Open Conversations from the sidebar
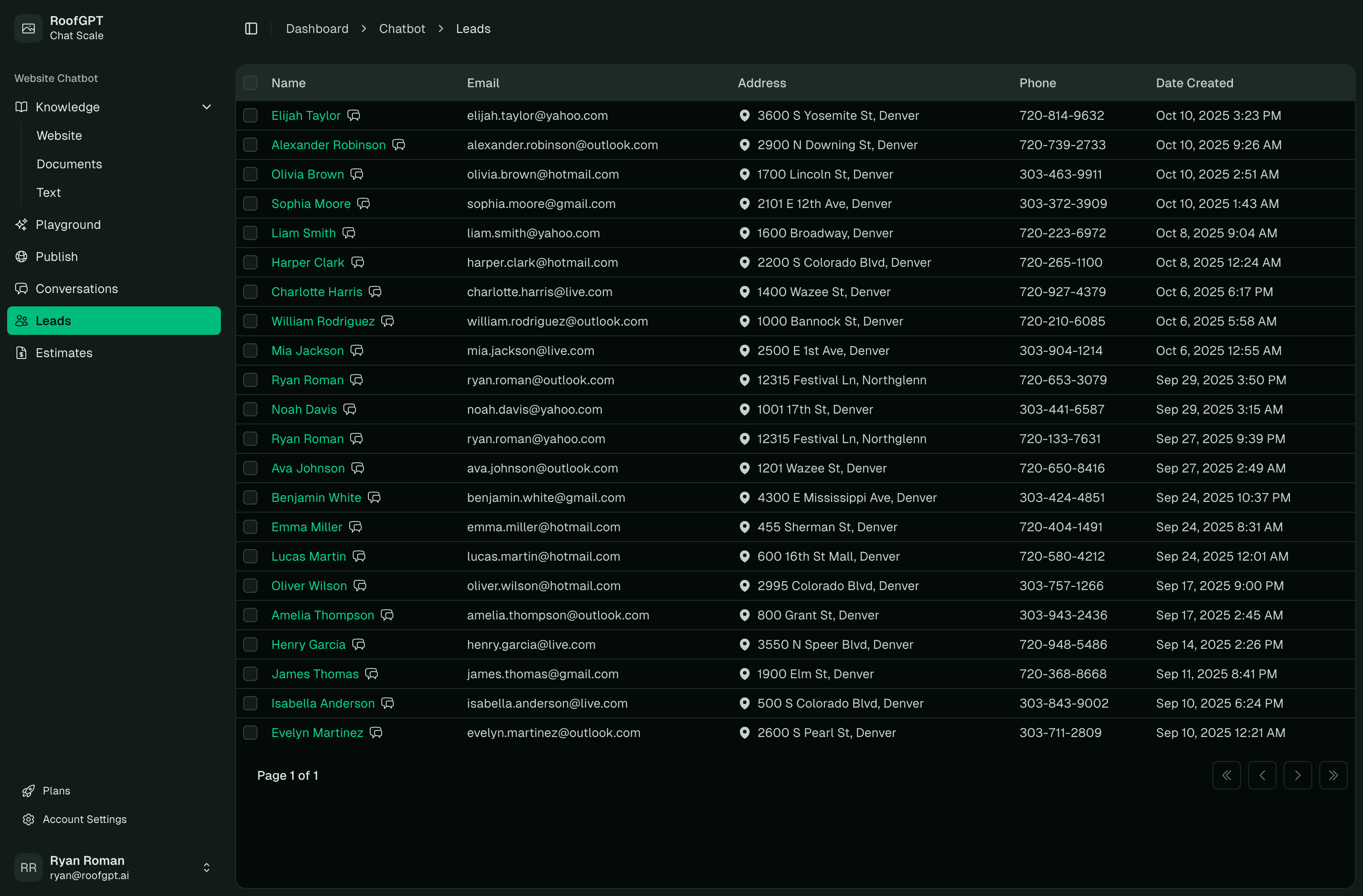 tap(77, 289)
